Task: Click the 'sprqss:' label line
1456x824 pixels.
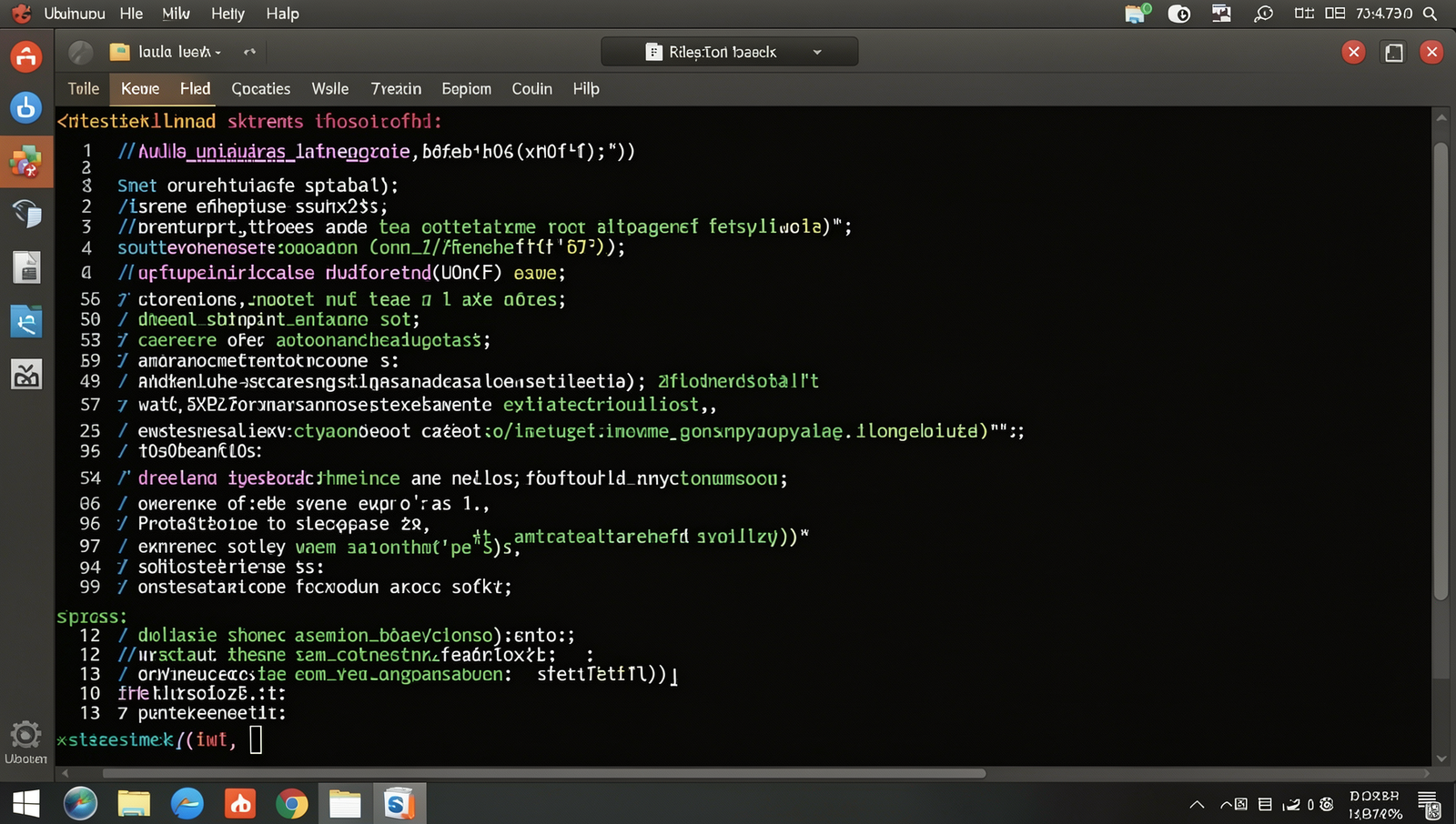Action: (x=92, y=617)
